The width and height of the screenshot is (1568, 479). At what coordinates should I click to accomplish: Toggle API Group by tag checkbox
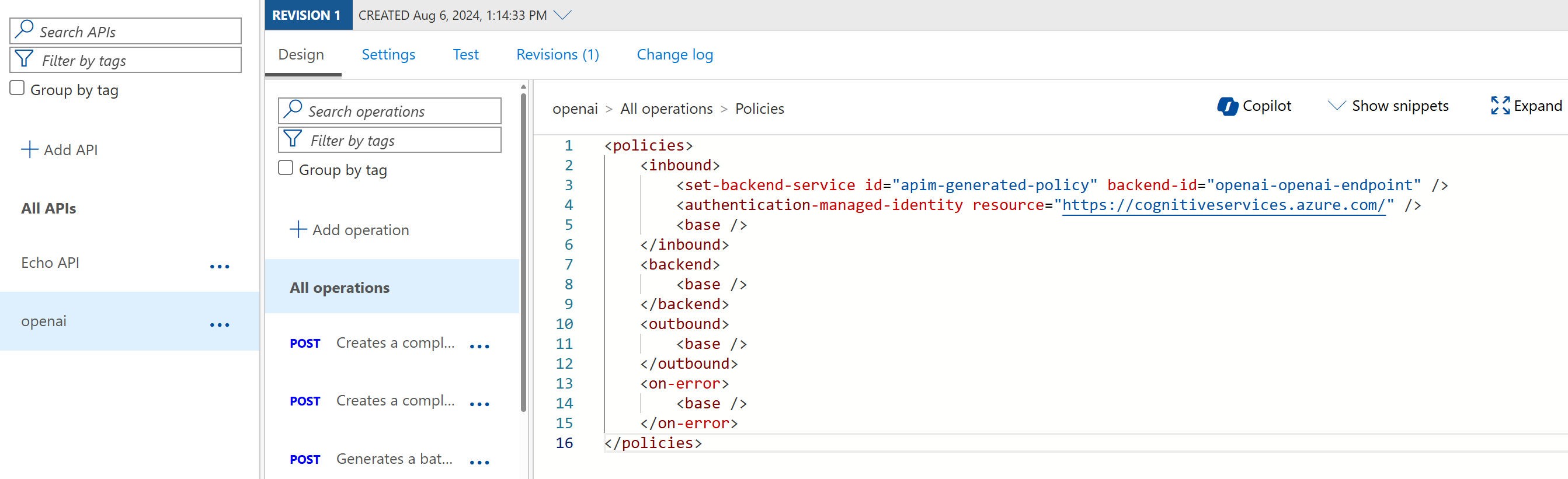pos(17,88)
